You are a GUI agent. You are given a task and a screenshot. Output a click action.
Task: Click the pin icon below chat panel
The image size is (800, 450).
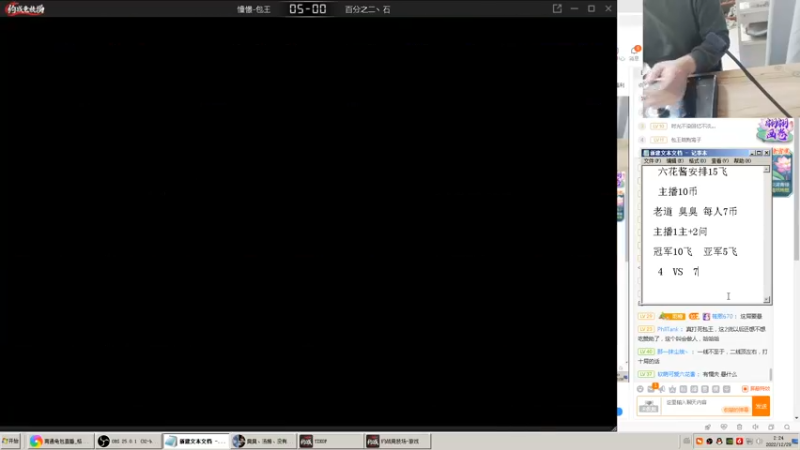tap(708, 427)
